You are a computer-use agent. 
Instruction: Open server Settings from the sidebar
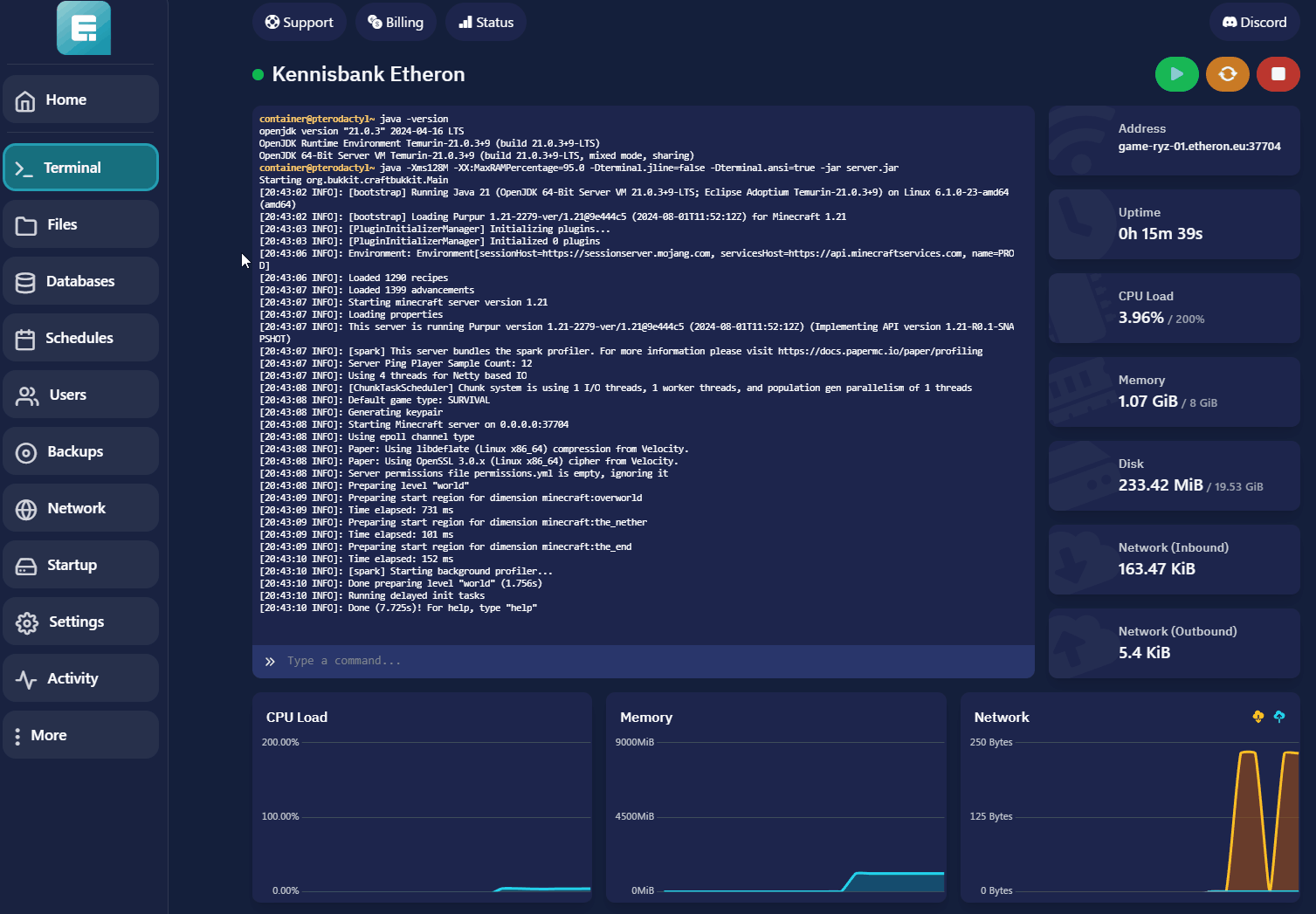click(x=80, y=622)
